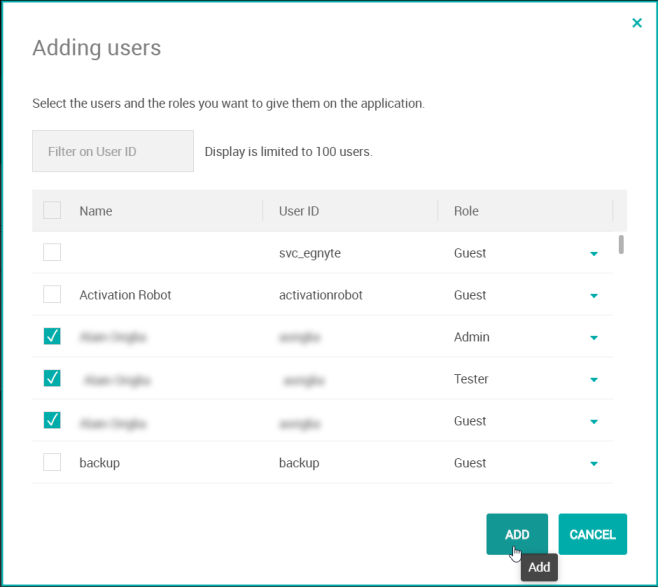Uncheck the user with Tester role

point(52,379)
